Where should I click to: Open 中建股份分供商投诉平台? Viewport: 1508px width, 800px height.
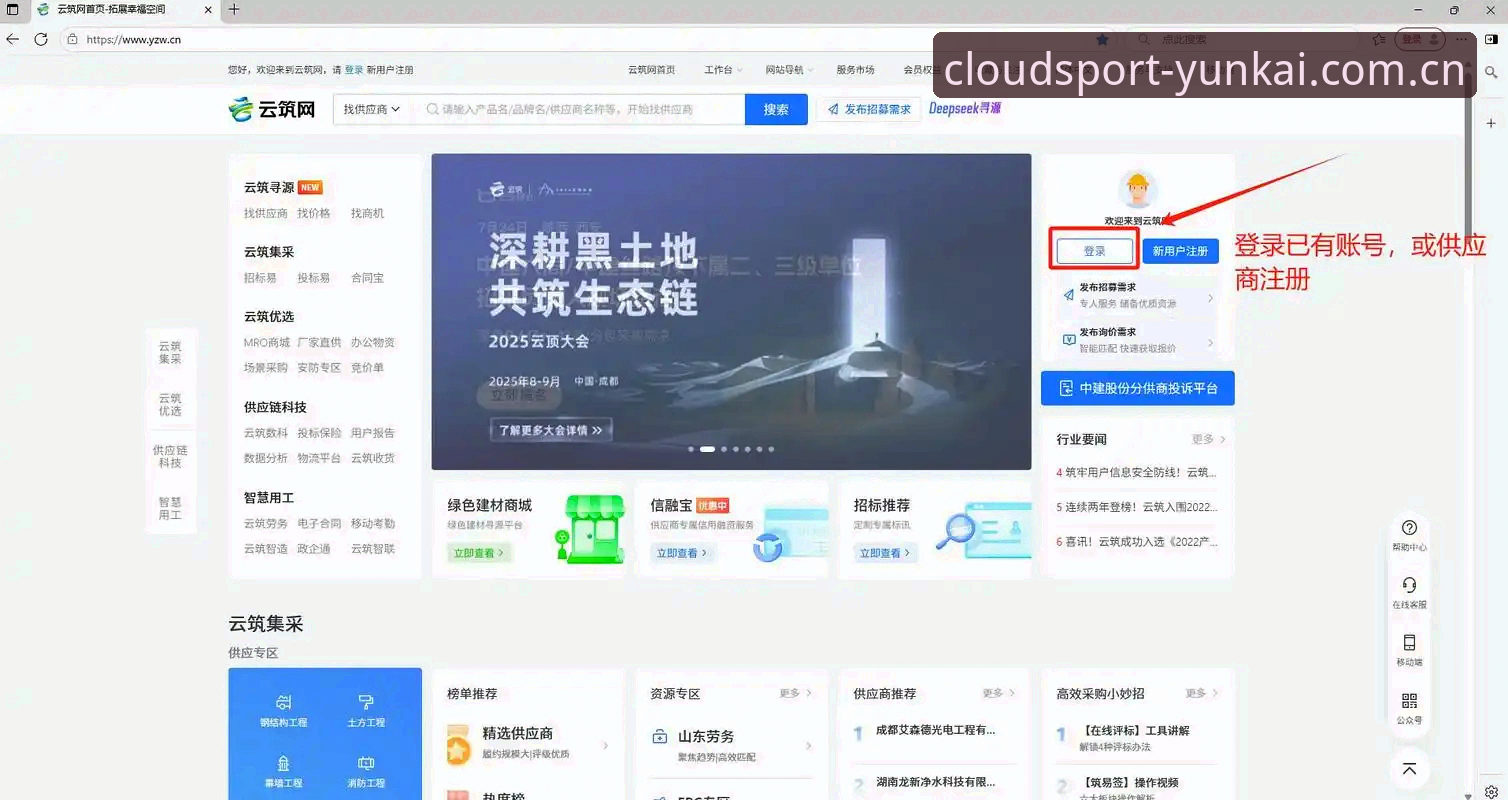coord(1137,388)
